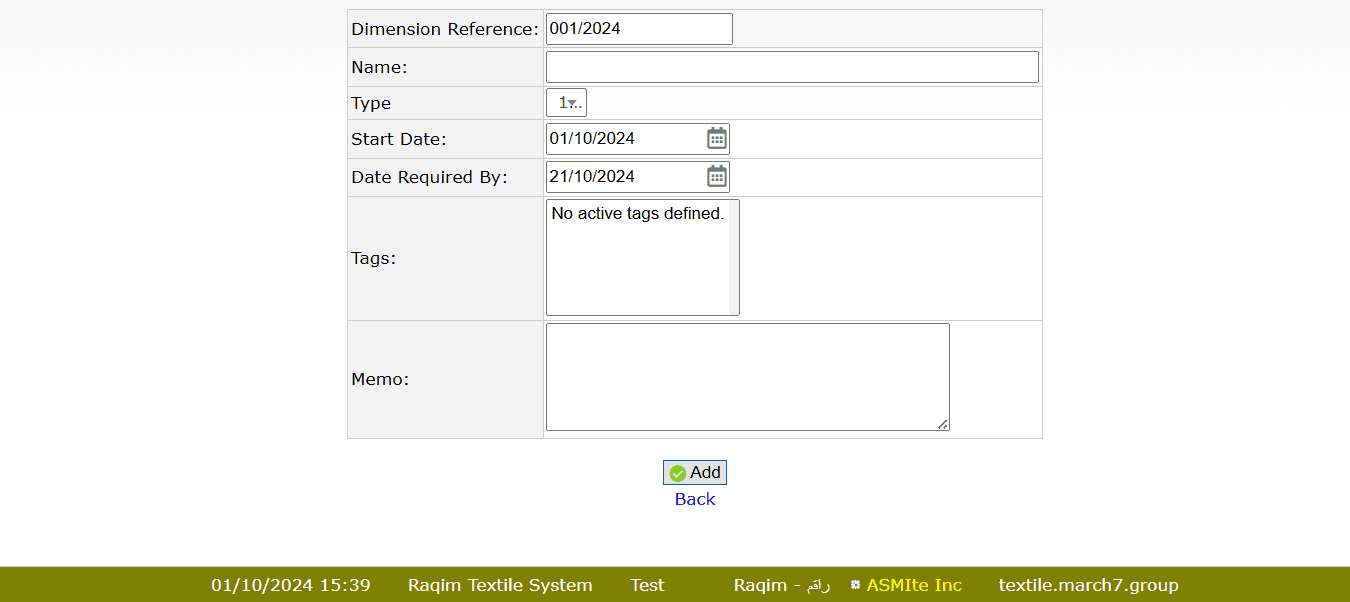Click inside the Memo text area

(x=747, y=377)
